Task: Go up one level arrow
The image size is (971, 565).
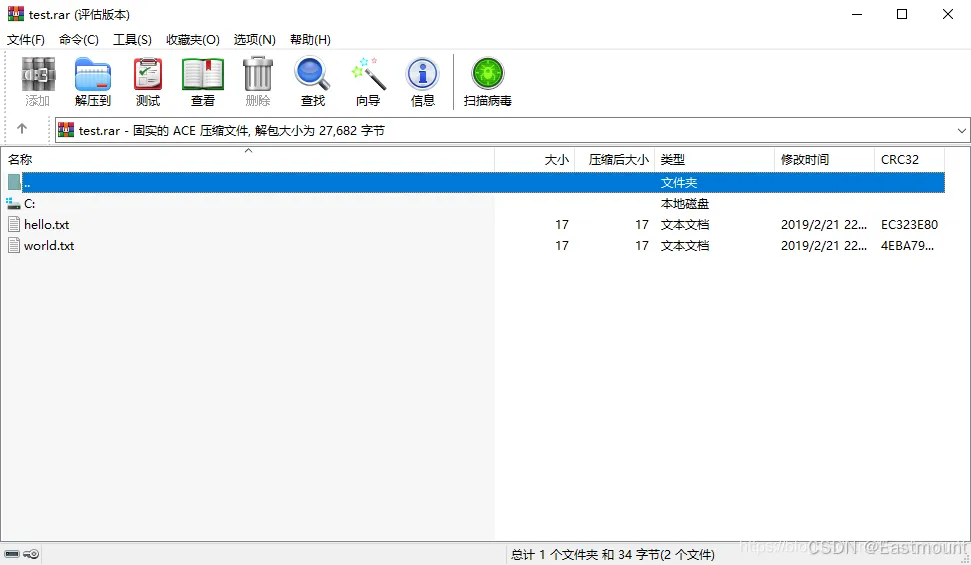Action: [x=22, y=129]
